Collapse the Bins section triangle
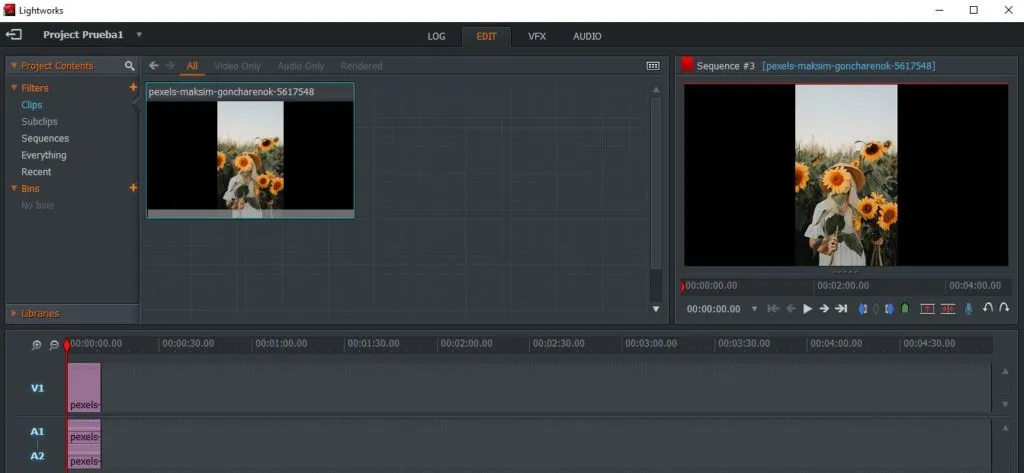This screenshot has width=1024, height=473. click(x=14, y=188)
